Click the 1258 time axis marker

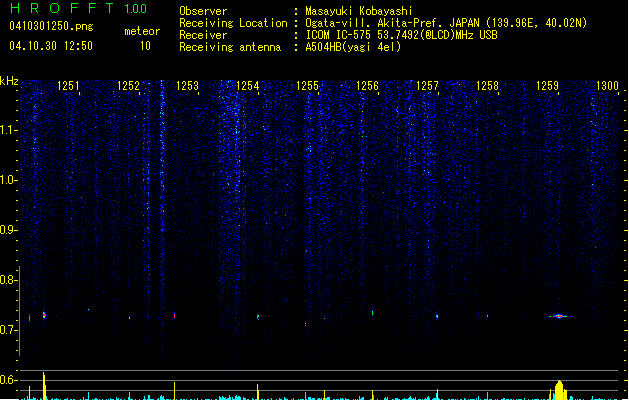point(487,86)
